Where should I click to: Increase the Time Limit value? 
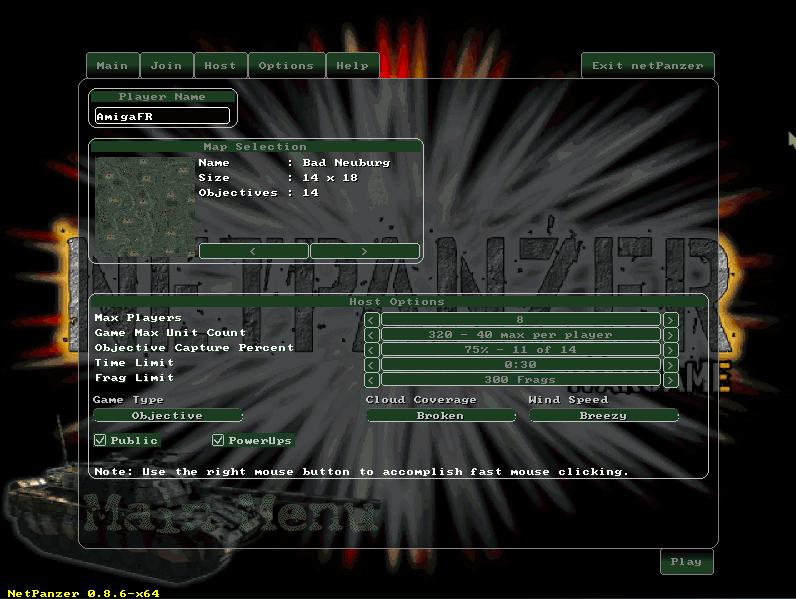671,365
